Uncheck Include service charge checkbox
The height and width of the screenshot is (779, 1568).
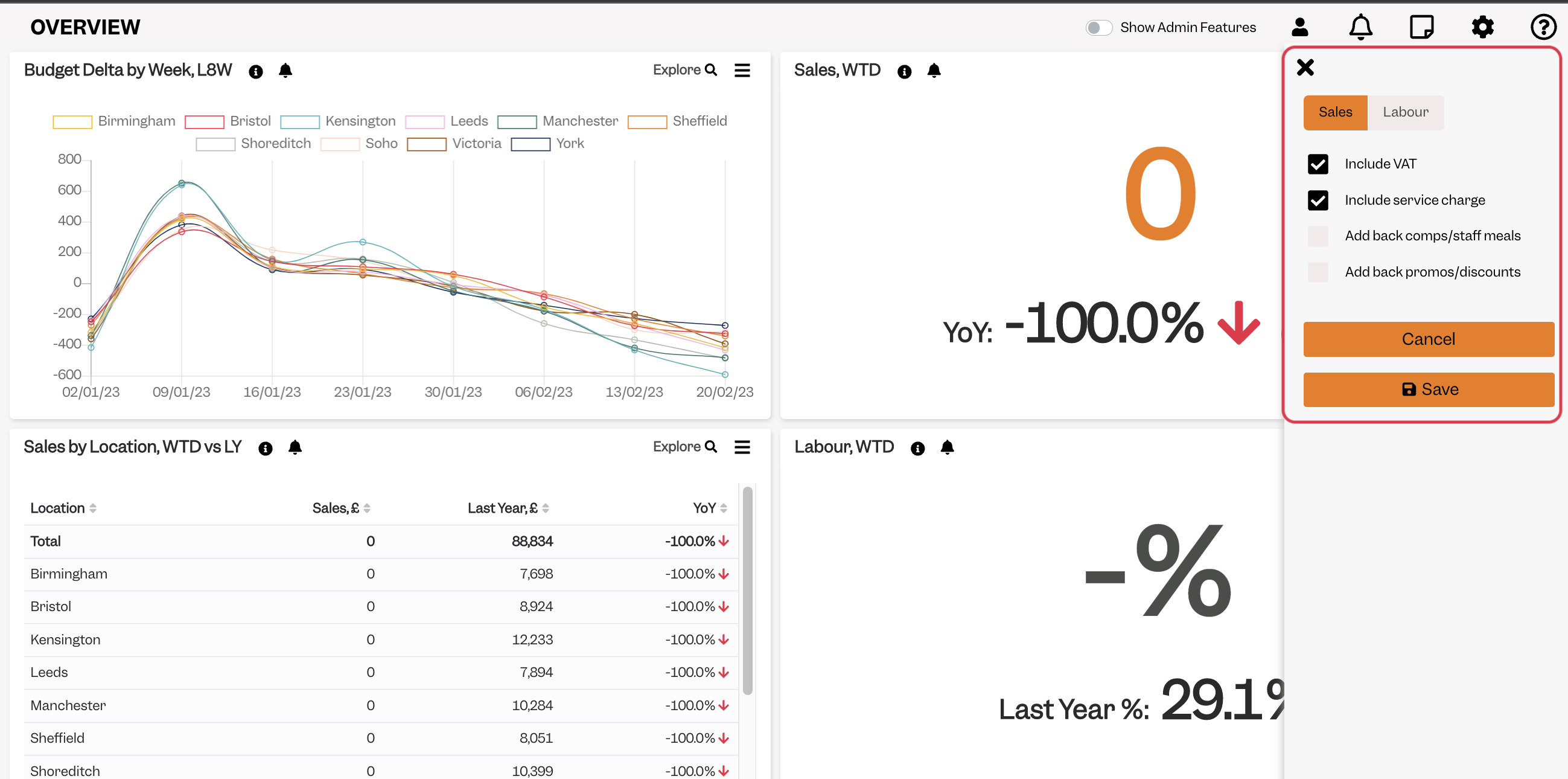1318,200
